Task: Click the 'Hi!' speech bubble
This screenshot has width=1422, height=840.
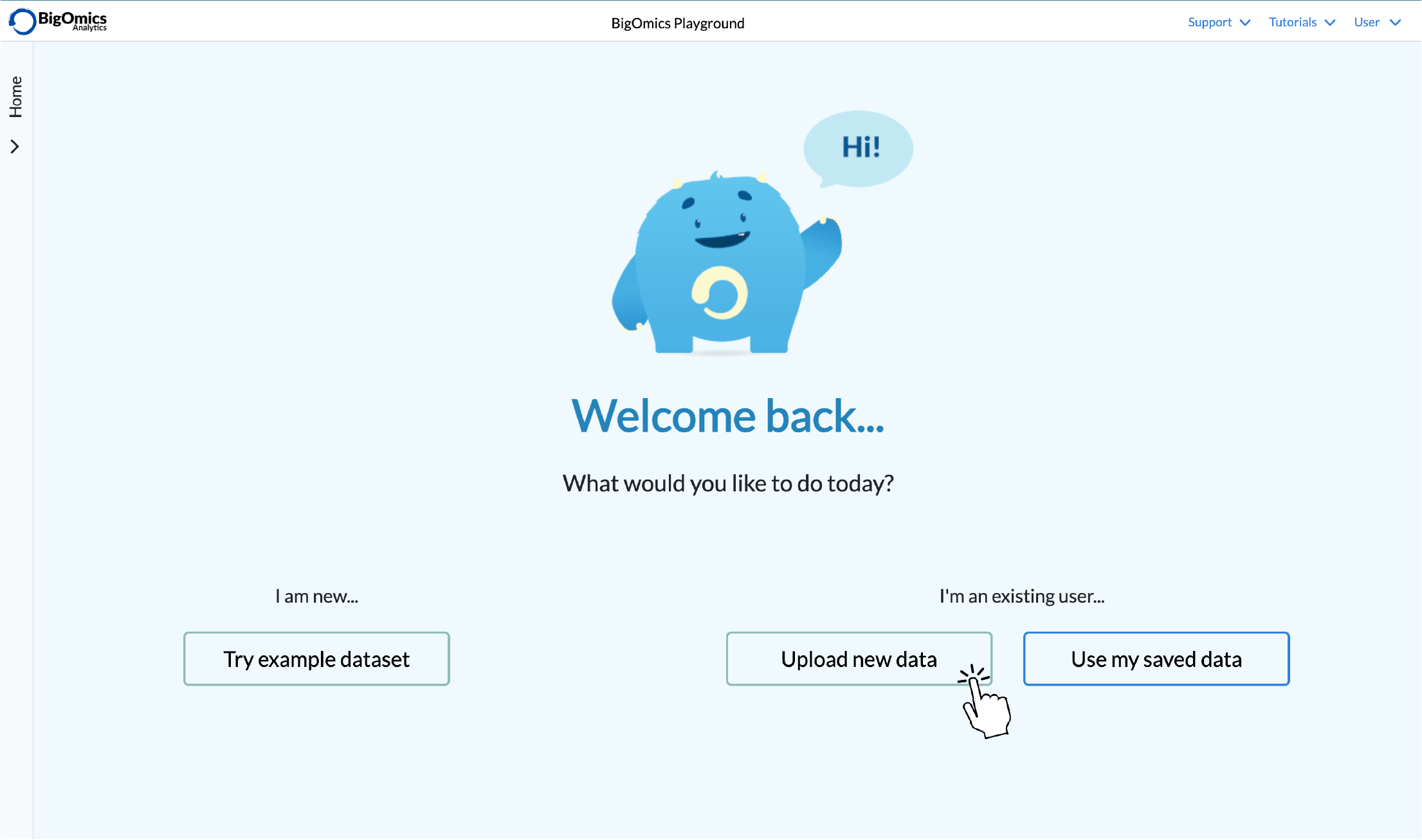Action: (x=858, y=147)
